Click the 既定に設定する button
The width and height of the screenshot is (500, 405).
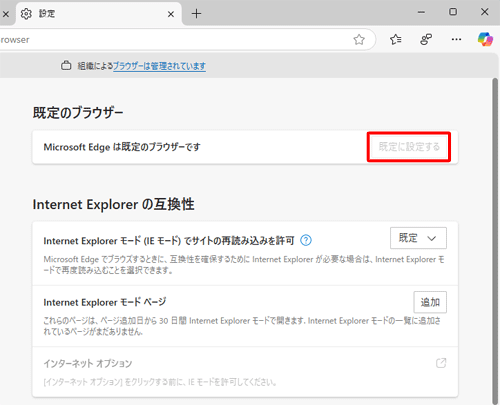pyautogui.click(x=409, y=147)
